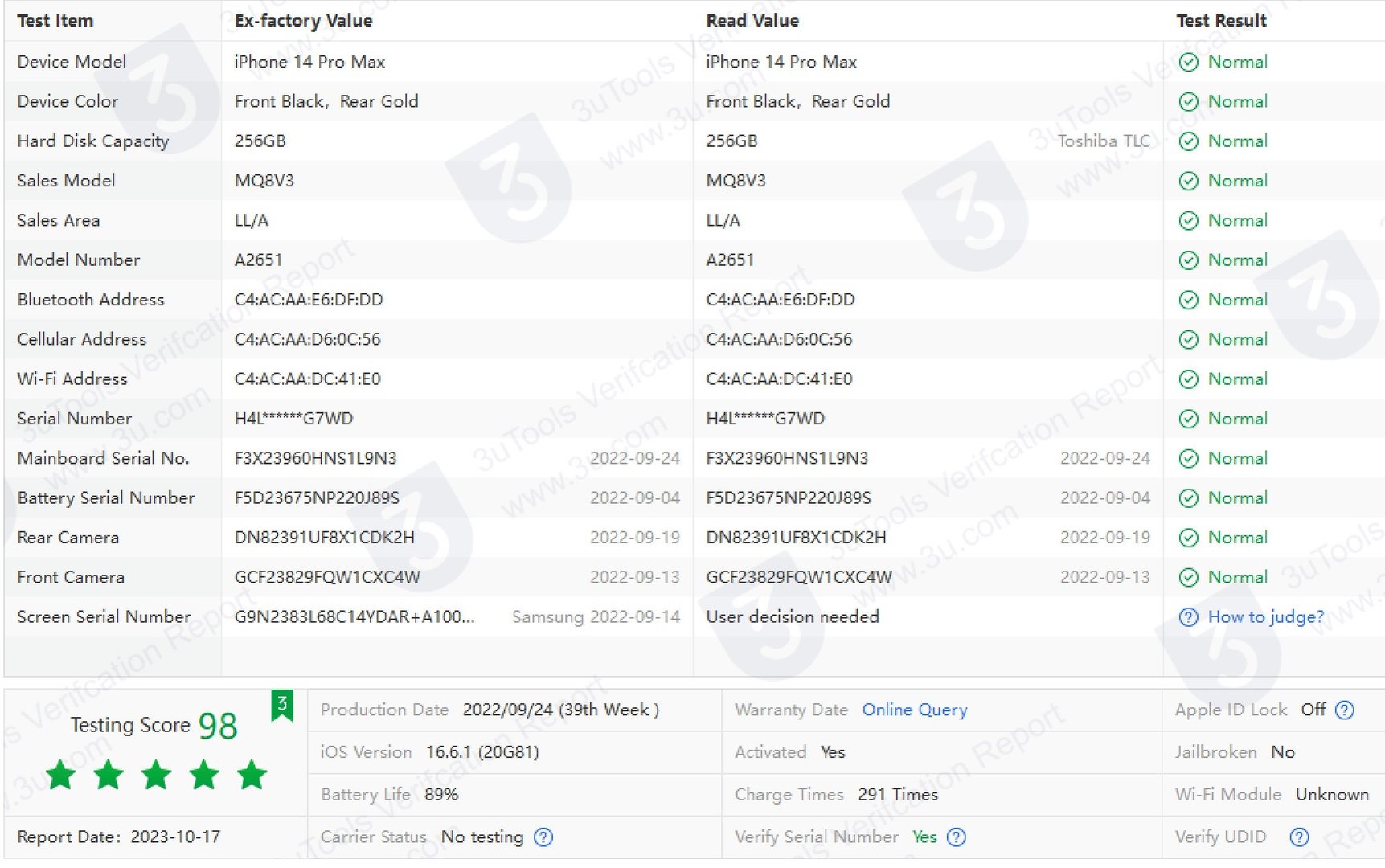Image resolution: width=1385 pixels, height=868 pixels.
Task: Select the Test Item column header
Action: point(55,21)
